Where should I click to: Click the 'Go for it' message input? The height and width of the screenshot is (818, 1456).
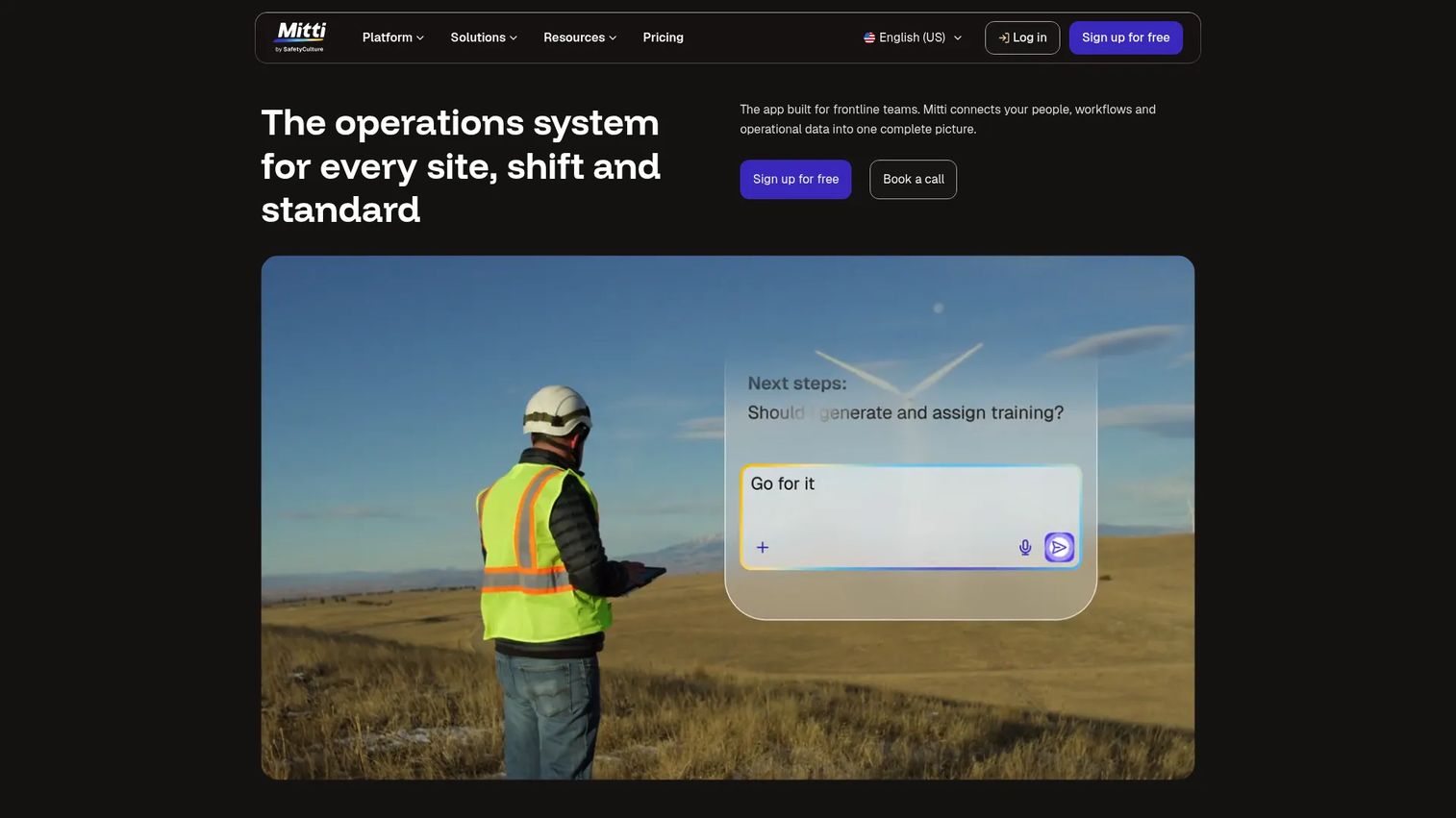910,517
